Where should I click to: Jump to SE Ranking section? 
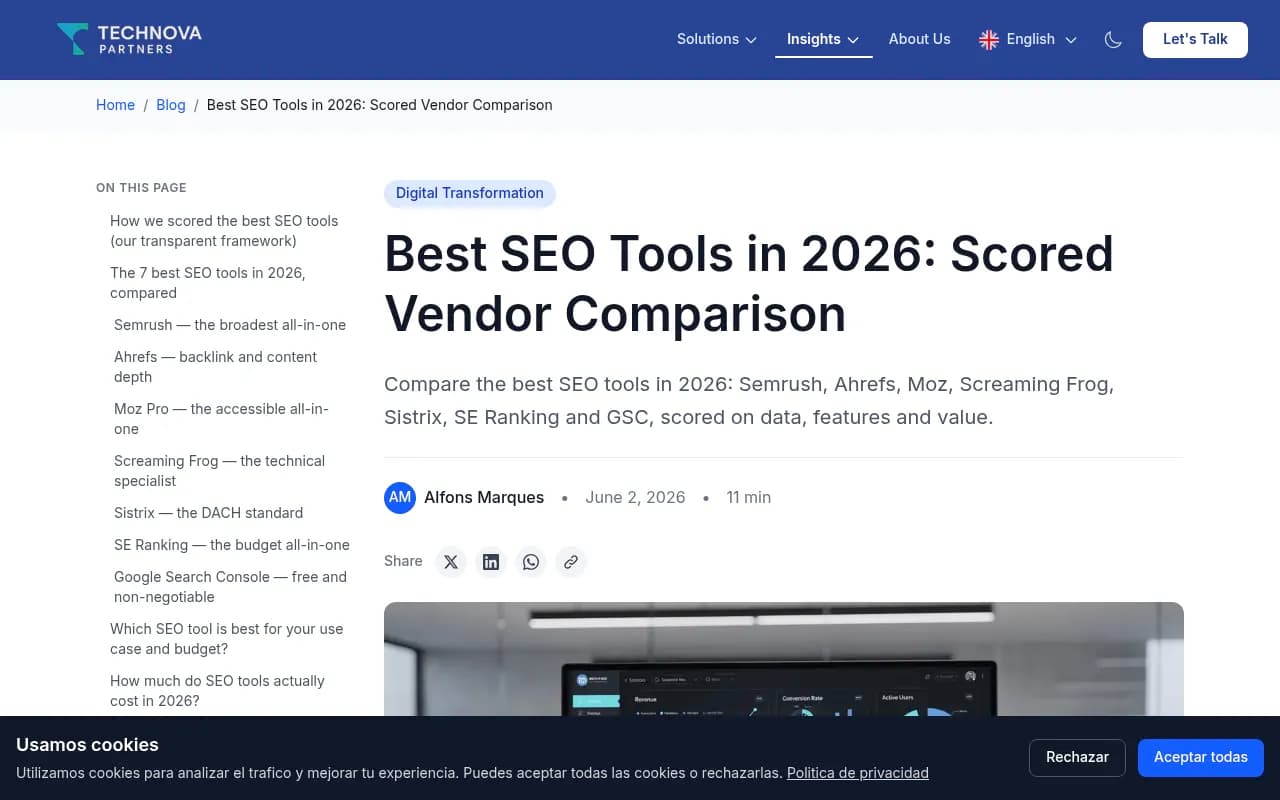(232, 545)
